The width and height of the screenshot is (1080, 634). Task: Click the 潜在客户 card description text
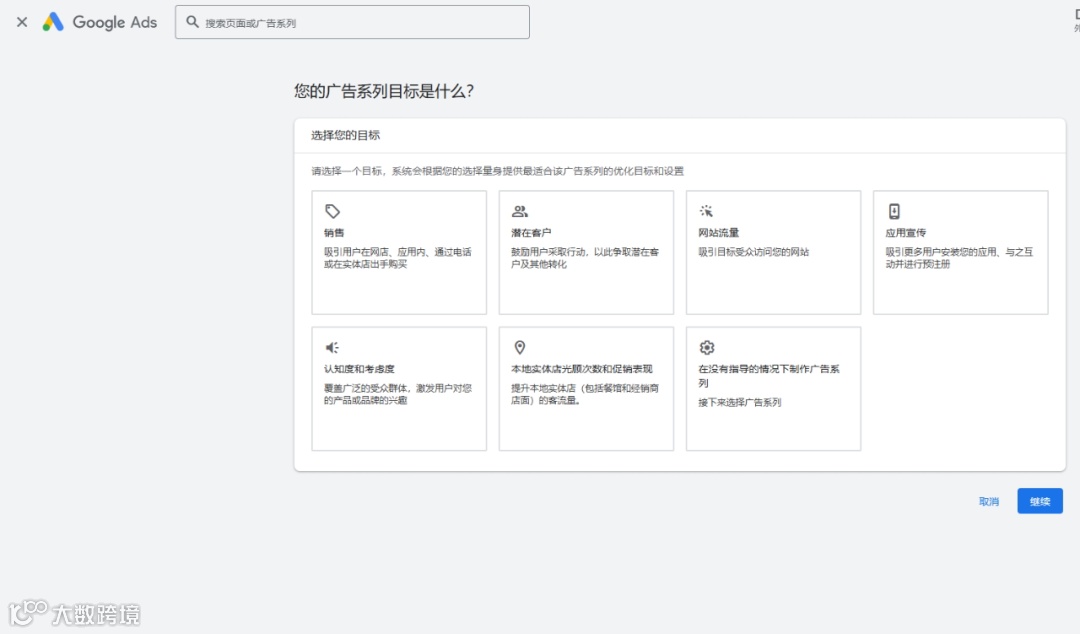point(585,258)
